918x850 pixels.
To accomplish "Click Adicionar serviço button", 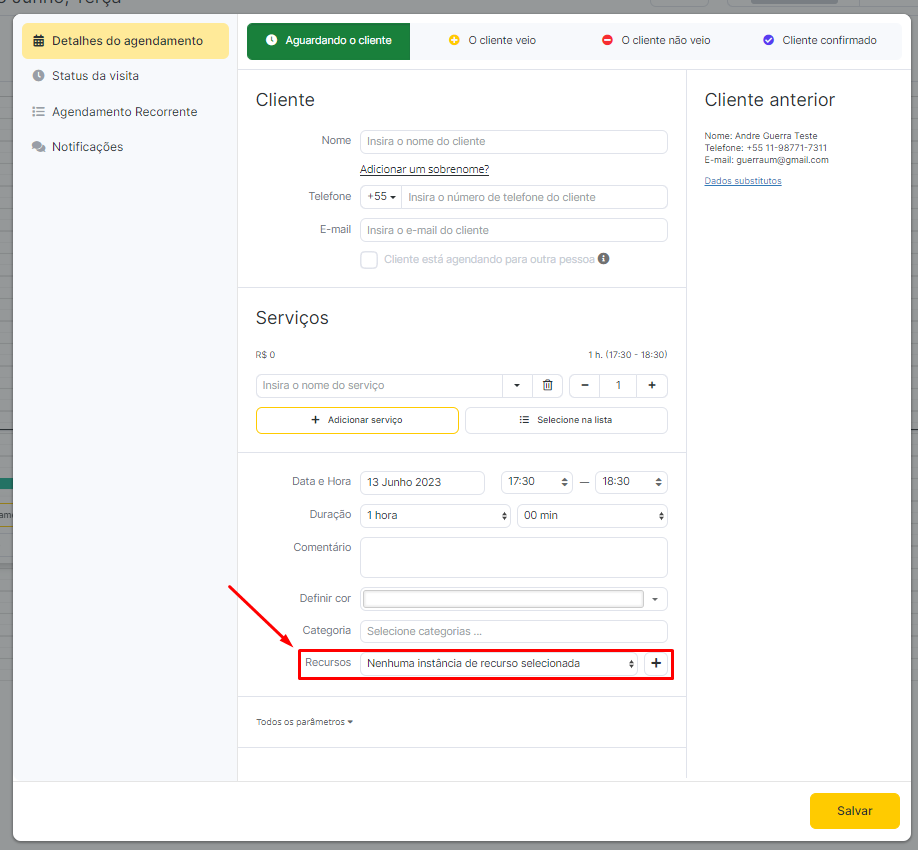I will [x=357, y=420].
